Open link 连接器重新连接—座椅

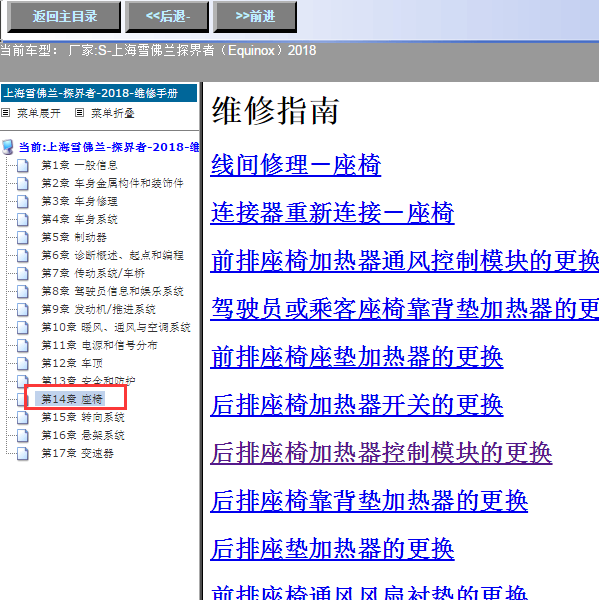333,213
